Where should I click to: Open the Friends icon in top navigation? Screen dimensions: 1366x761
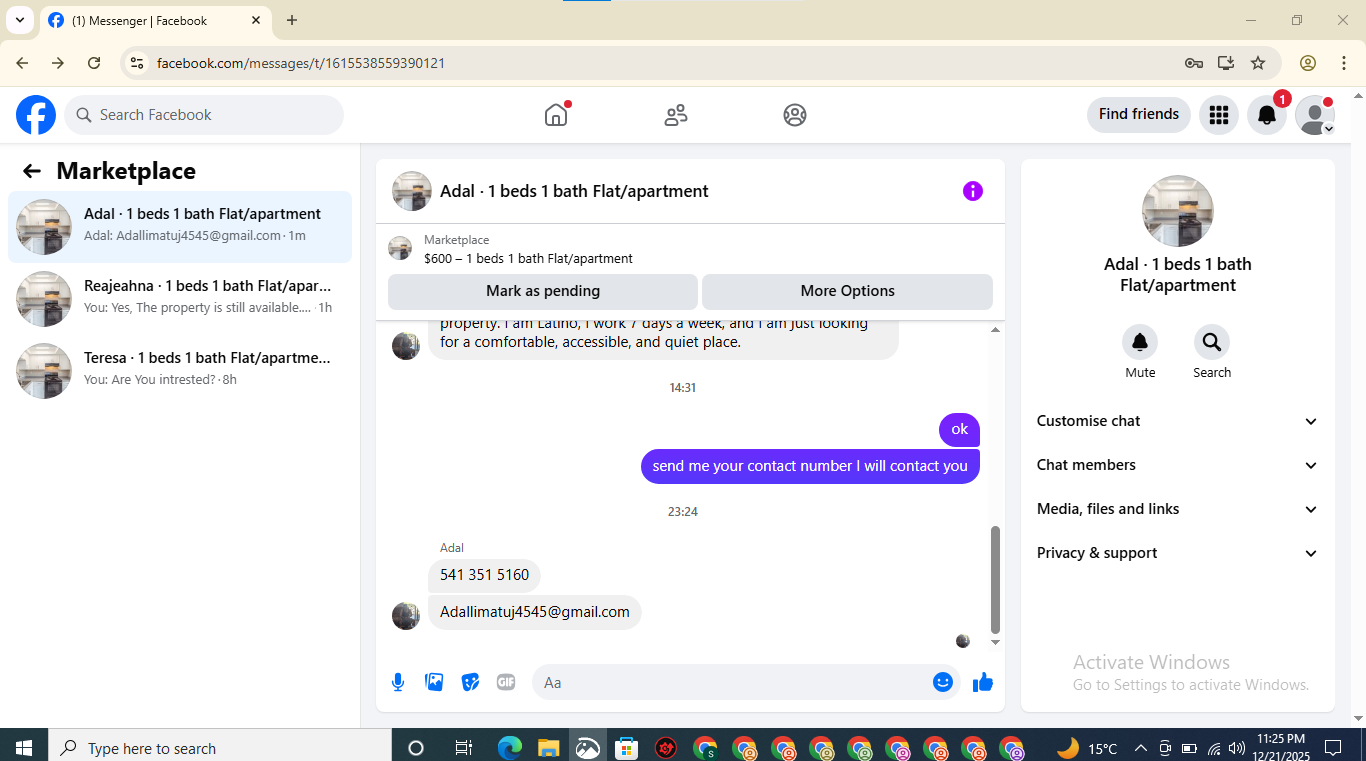coord(676,115)
